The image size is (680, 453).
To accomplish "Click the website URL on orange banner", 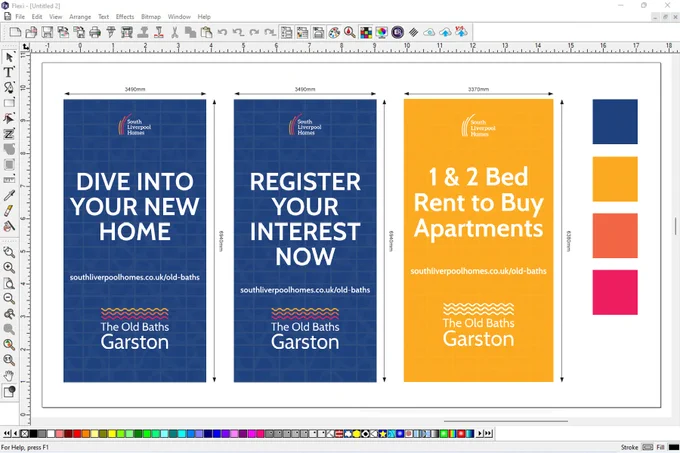I will [x=478, y=271].
